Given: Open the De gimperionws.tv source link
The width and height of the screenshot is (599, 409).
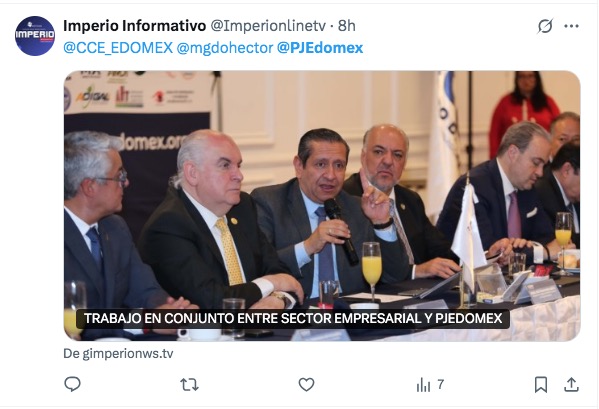Looking at the screenshot, I should (x=118, y=354).
